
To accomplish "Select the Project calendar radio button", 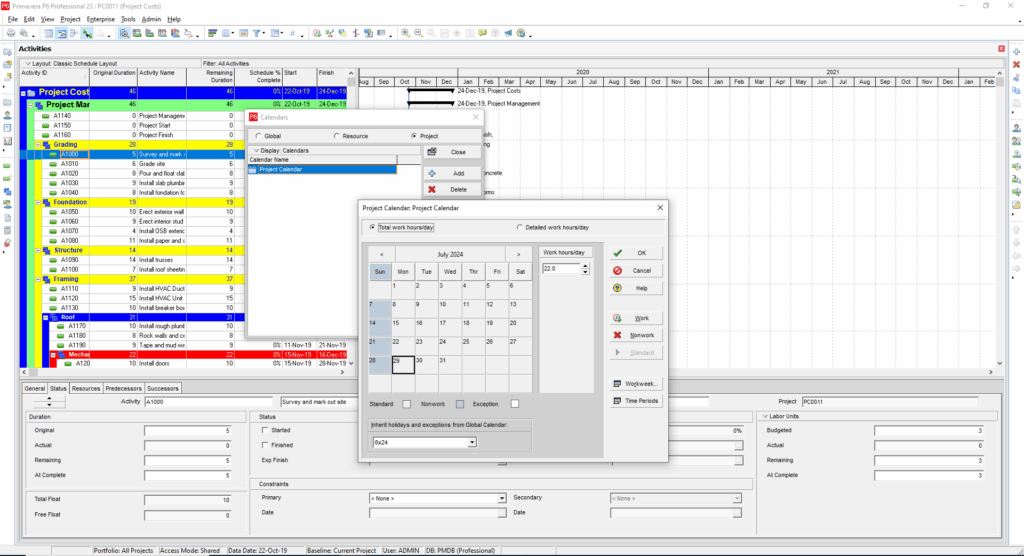I will pos(414,136).
